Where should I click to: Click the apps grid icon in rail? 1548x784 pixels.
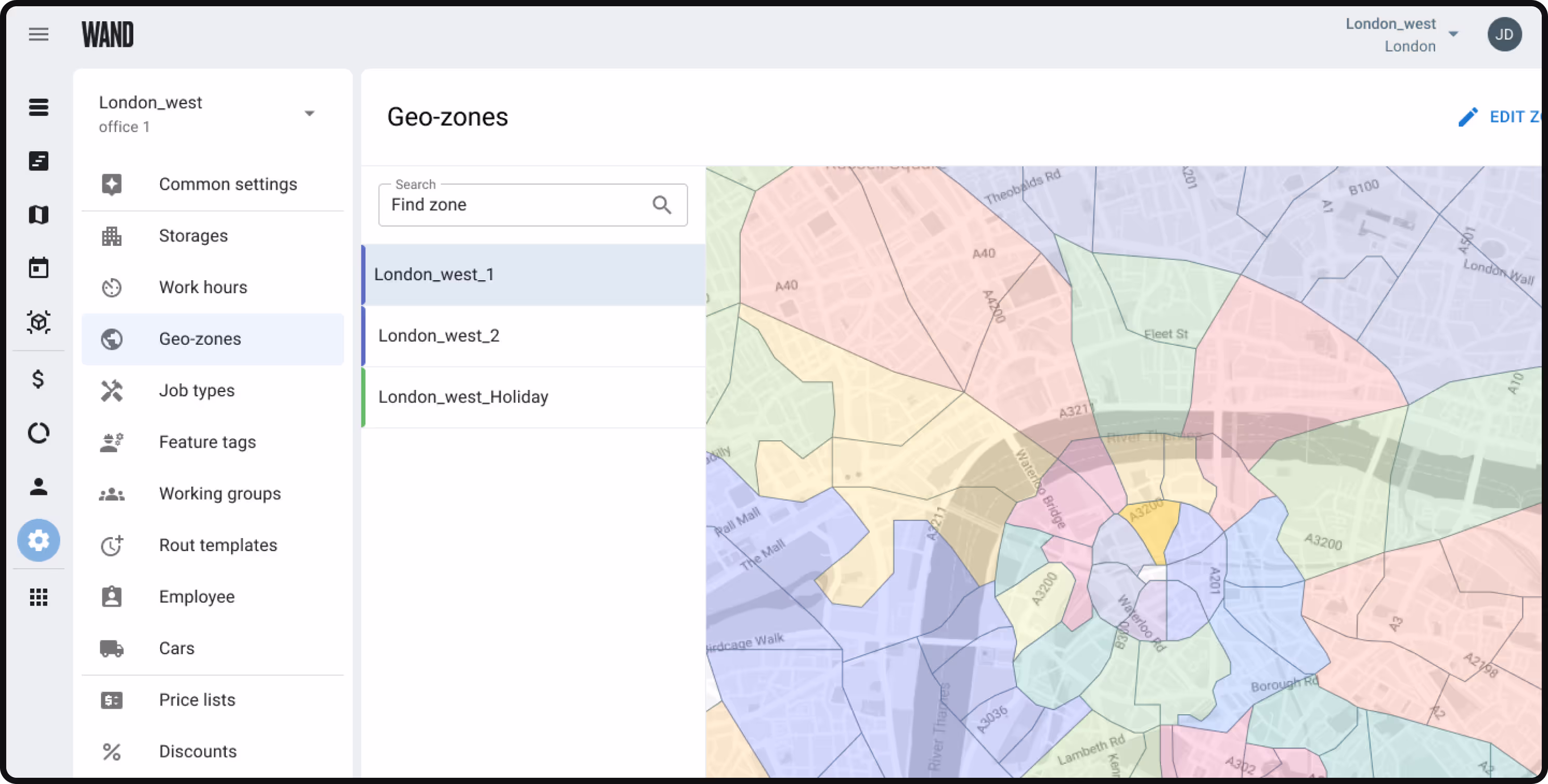click(38, 596)
